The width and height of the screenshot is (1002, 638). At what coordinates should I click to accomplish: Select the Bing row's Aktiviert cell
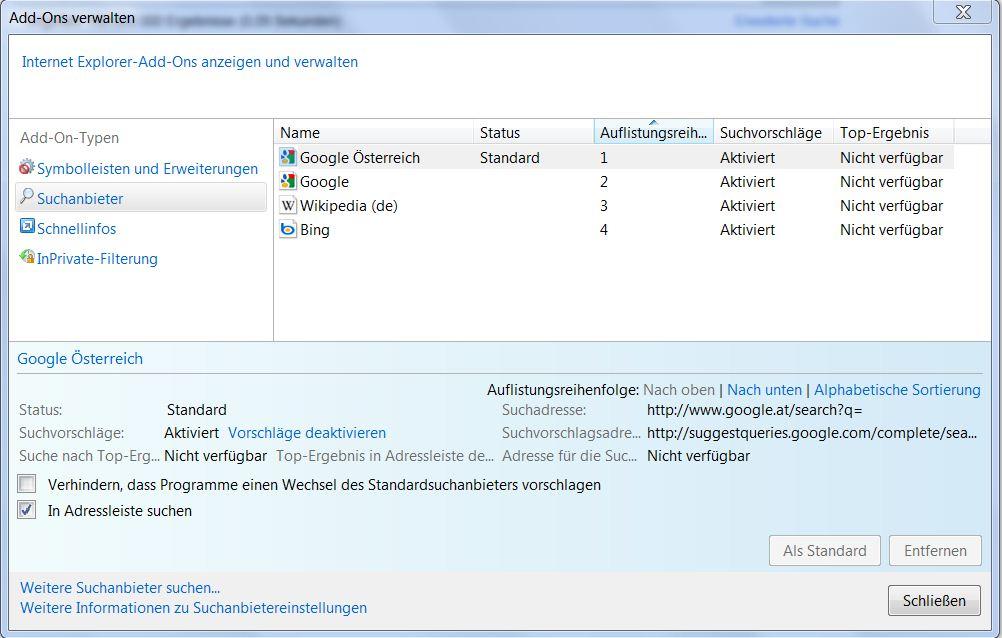coord(747,230)
